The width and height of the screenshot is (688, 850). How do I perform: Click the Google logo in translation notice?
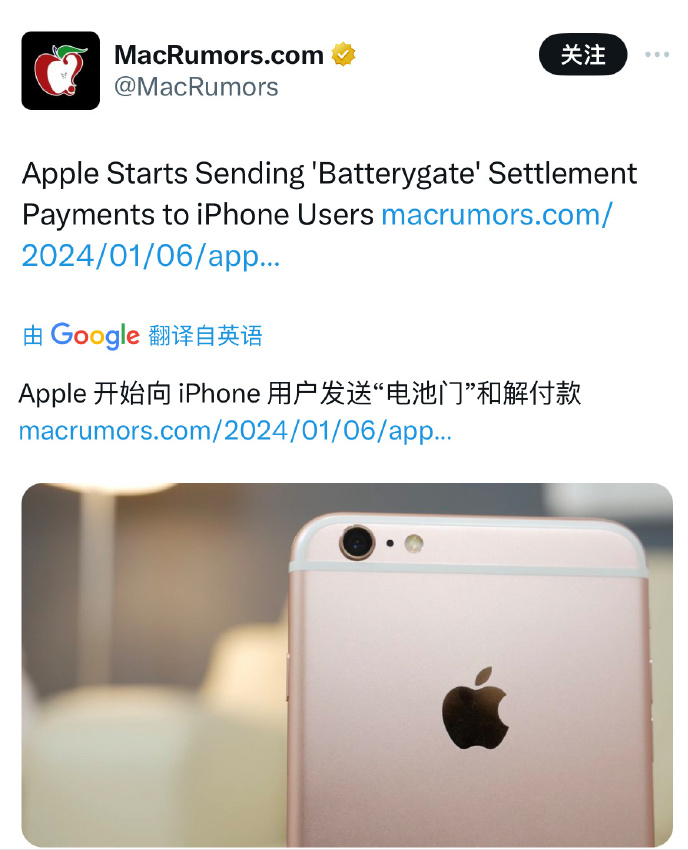pyautogui.click(x=95, y=336)
